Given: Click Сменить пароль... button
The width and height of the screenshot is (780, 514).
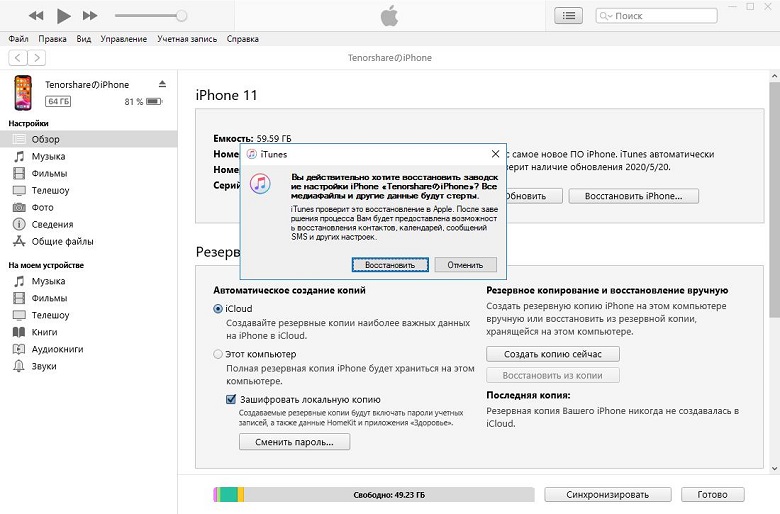Looking at the screenshot, I should coord(294,442).
